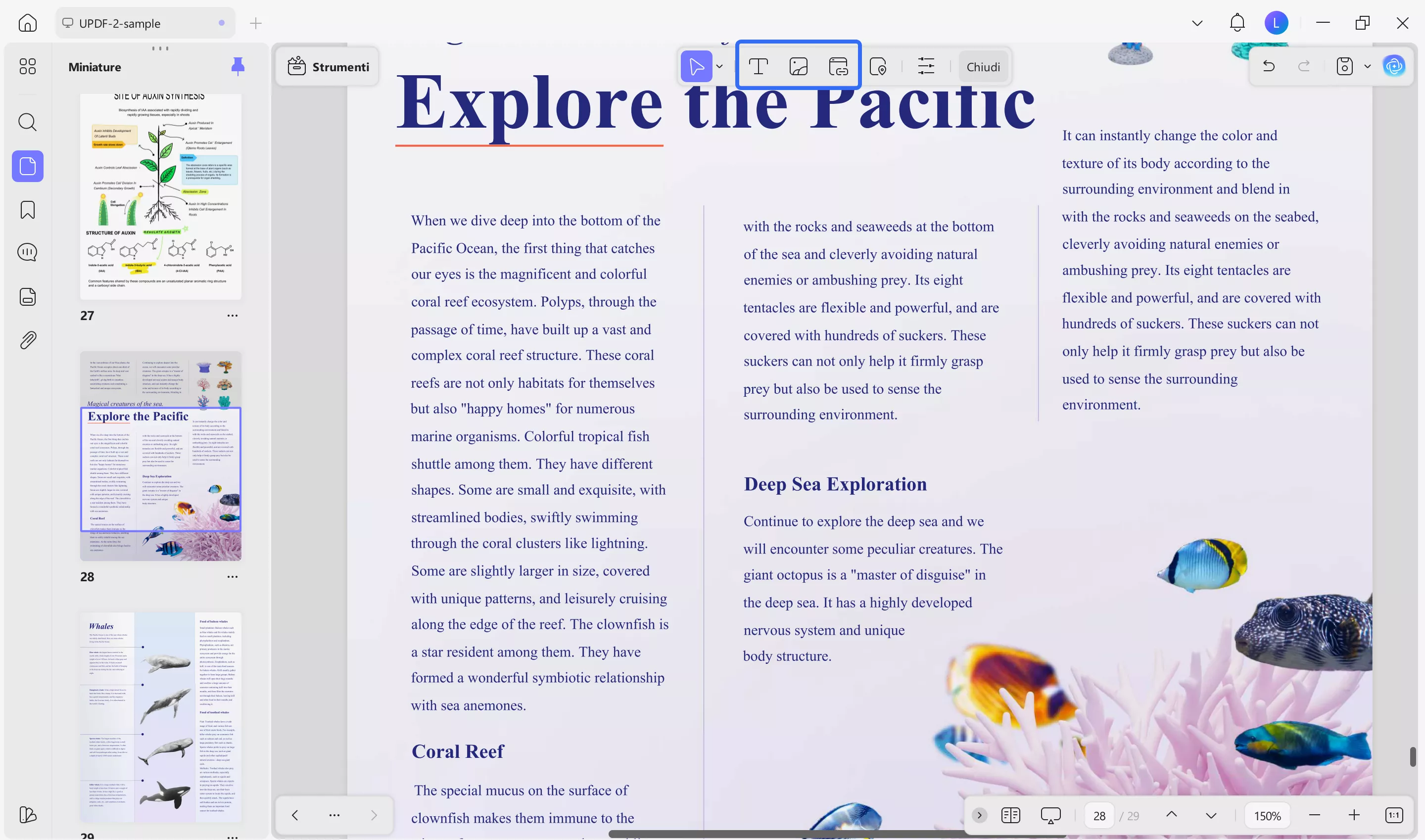The height and width of the screenshot is (840, 1425).
Task: Open the search in the left sidebar
Action: tap(27, 122)
